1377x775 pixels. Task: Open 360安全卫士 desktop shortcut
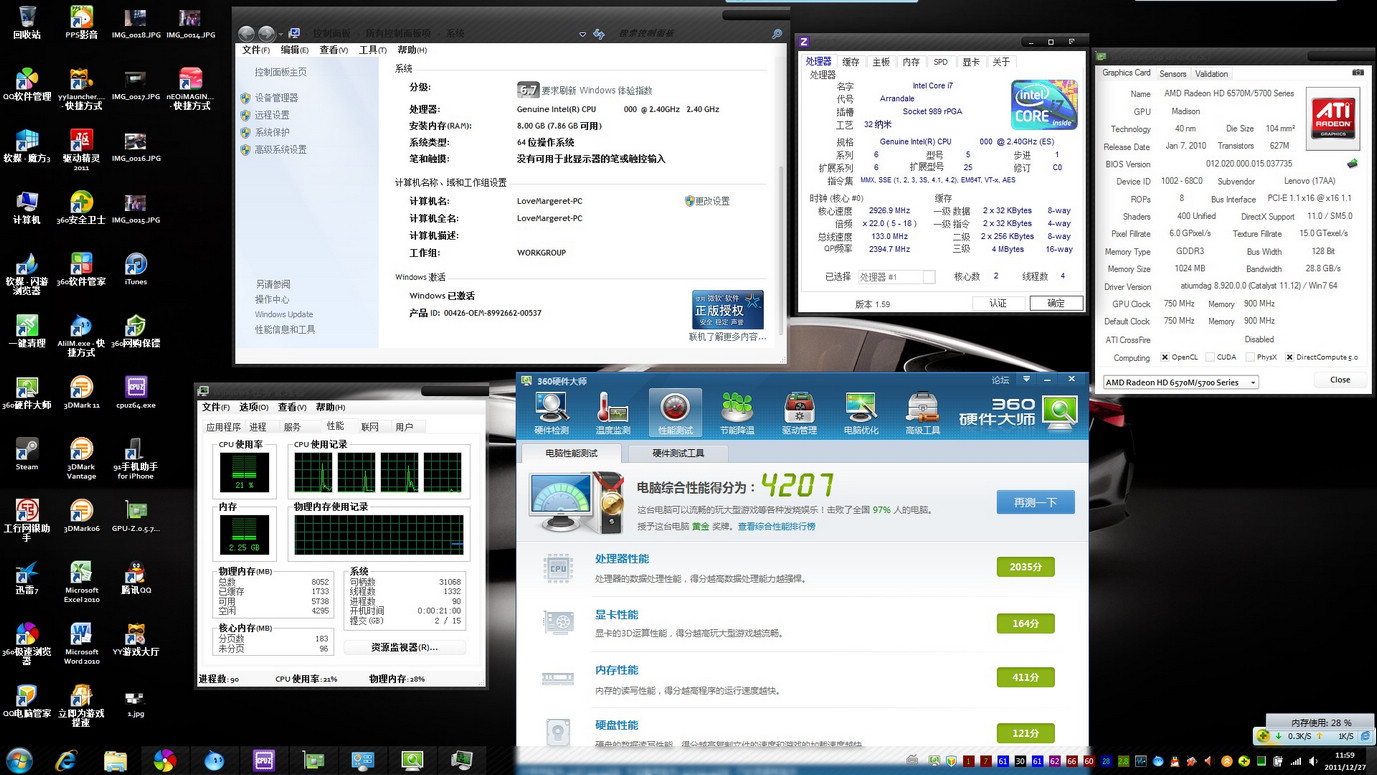(x=81, y=207)
